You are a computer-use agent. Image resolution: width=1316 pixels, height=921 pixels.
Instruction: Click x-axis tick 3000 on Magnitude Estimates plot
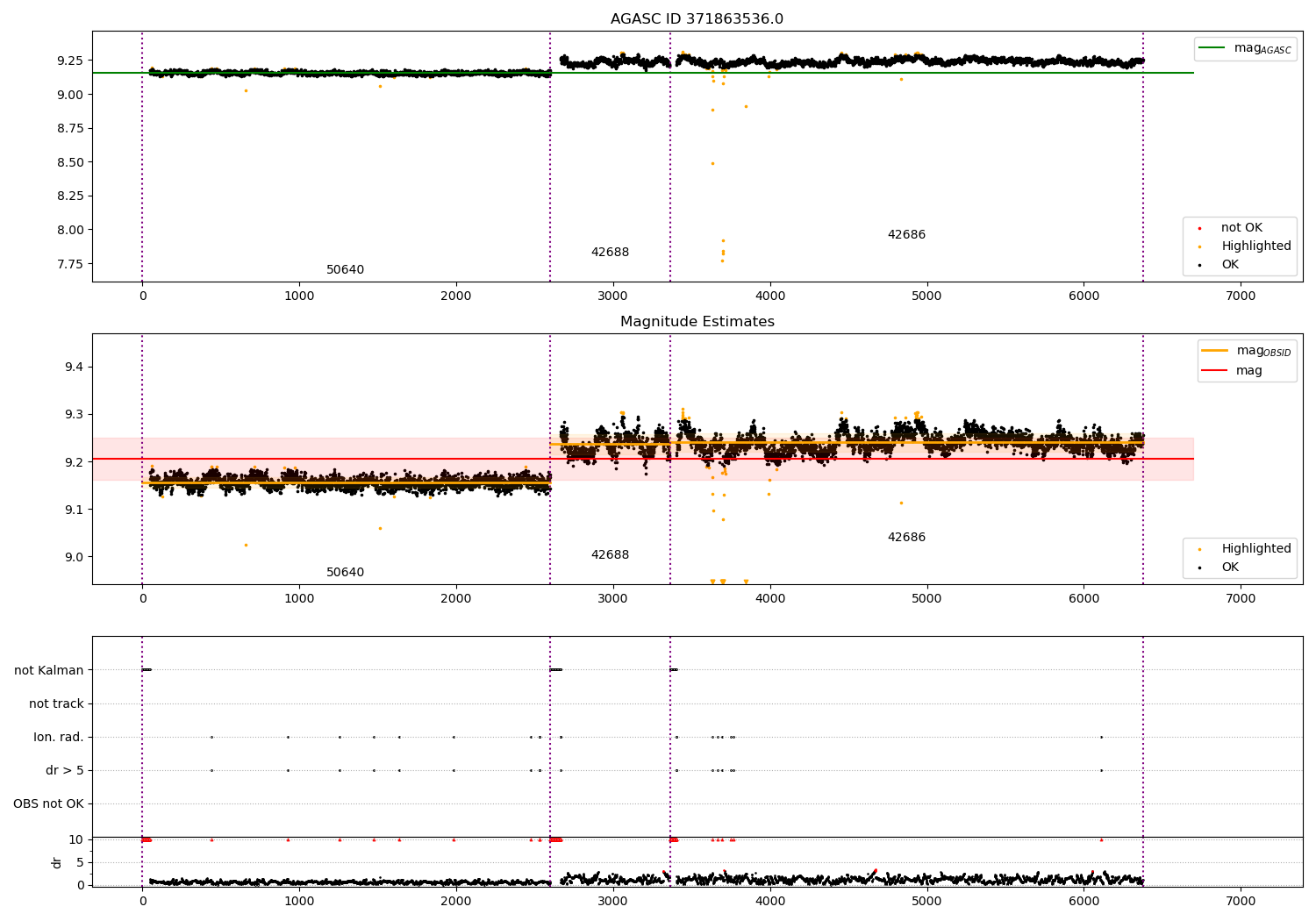coord(612,599)
